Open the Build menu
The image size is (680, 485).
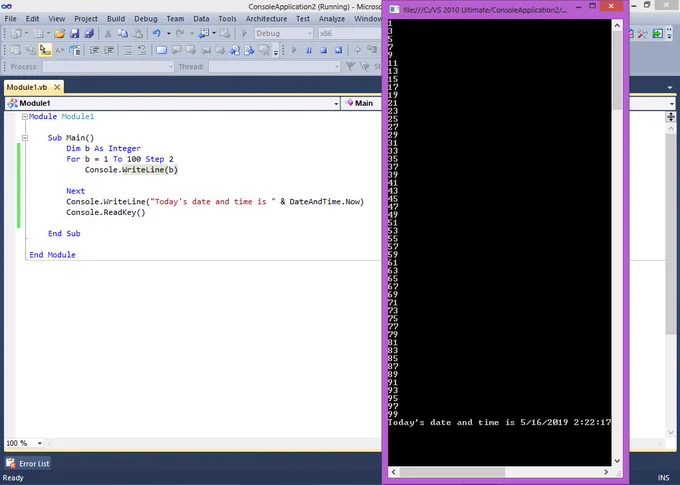point(116,19)
